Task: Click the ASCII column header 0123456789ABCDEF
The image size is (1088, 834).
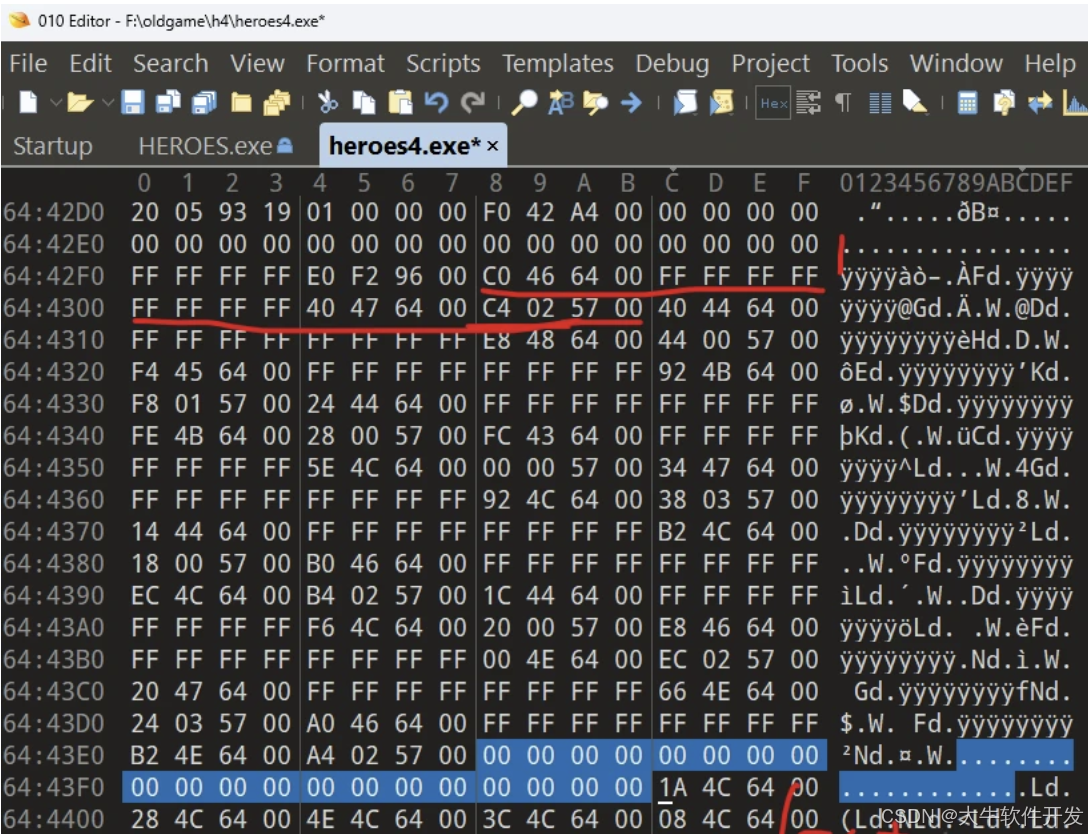Action: pyautogui.click(x=956, y=183)
